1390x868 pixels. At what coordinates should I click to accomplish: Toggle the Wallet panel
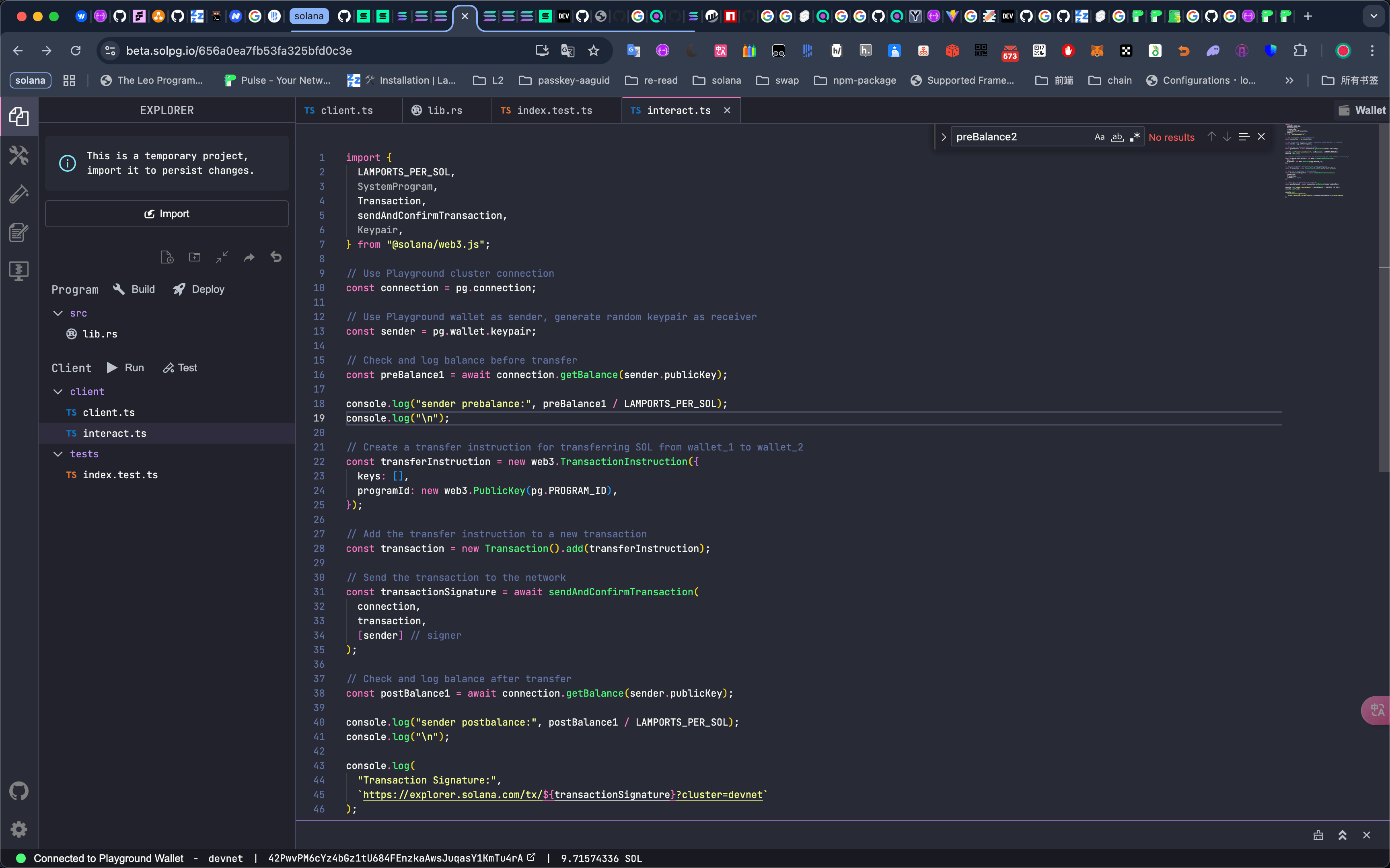1362,110
